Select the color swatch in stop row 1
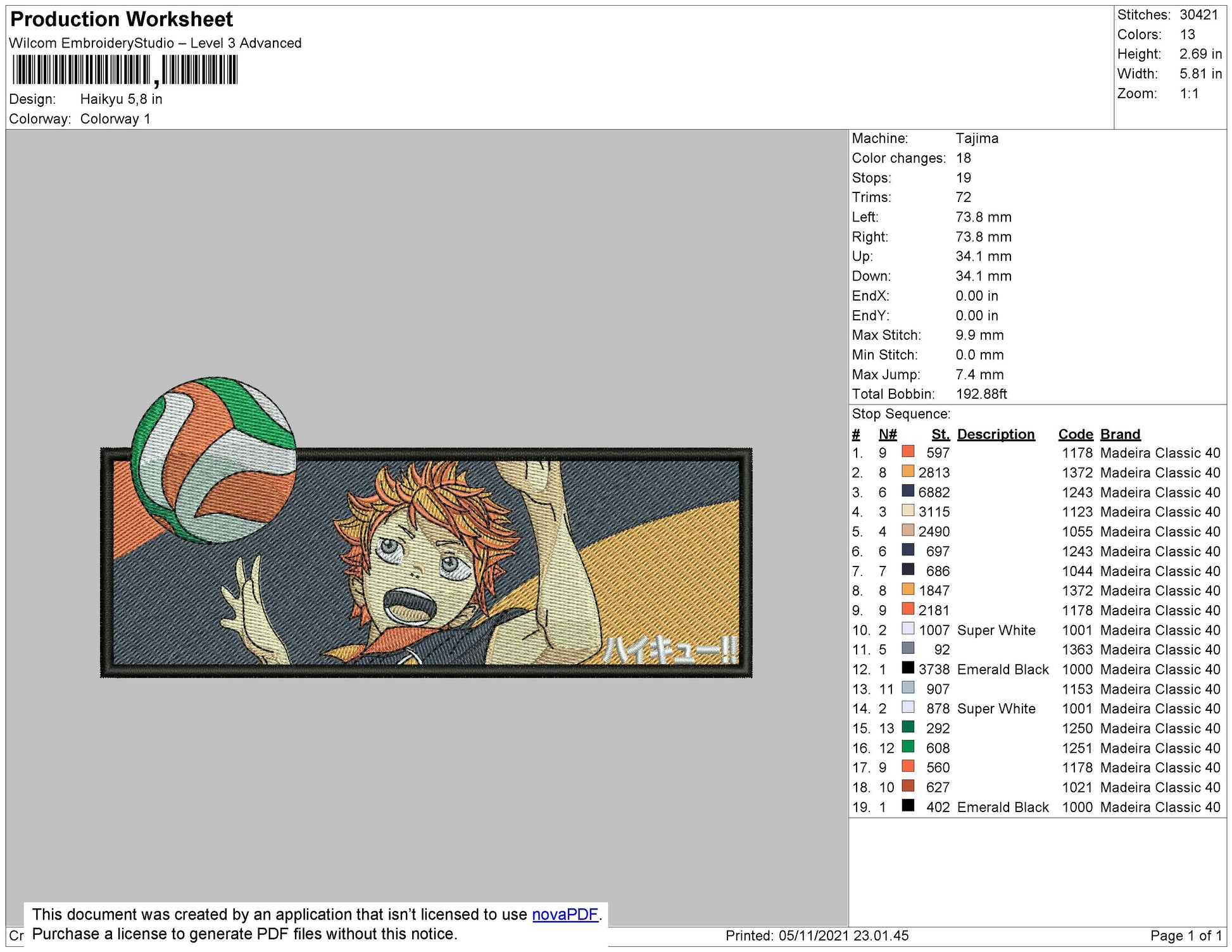 908,451
